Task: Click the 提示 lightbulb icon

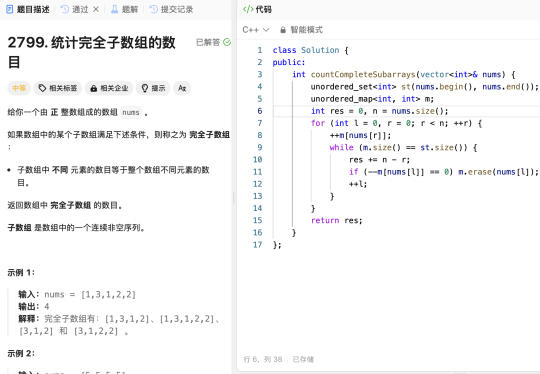Action: click(x=145, y=88)
